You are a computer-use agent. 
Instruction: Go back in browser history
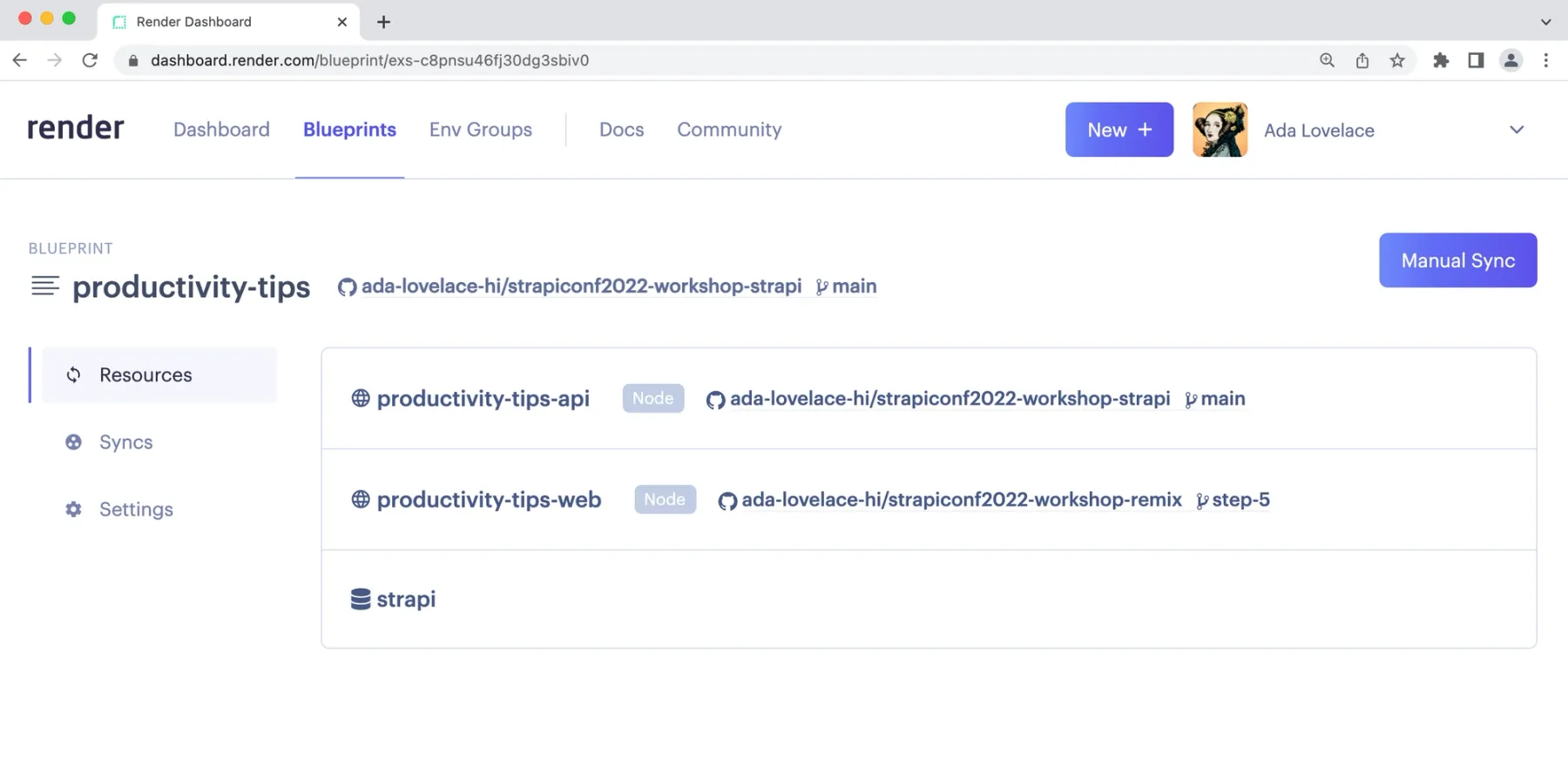19,60
